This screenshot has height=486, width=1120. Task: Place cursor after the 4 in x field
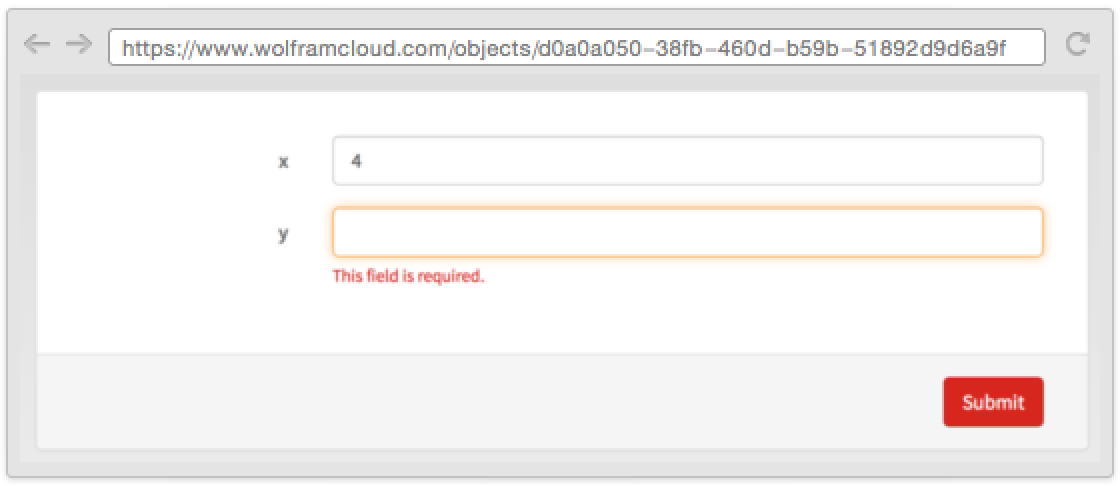(363, 161)
